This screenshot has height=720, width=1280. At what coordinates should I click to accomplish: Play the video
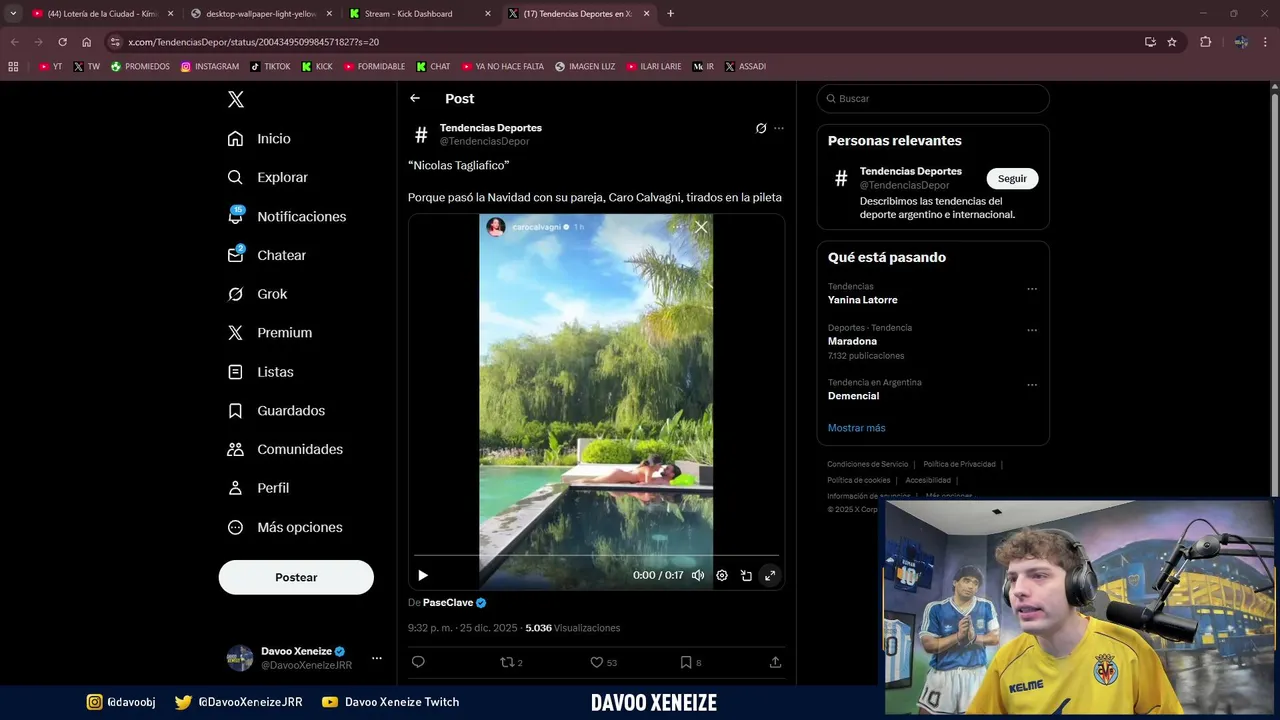(423, 575)
